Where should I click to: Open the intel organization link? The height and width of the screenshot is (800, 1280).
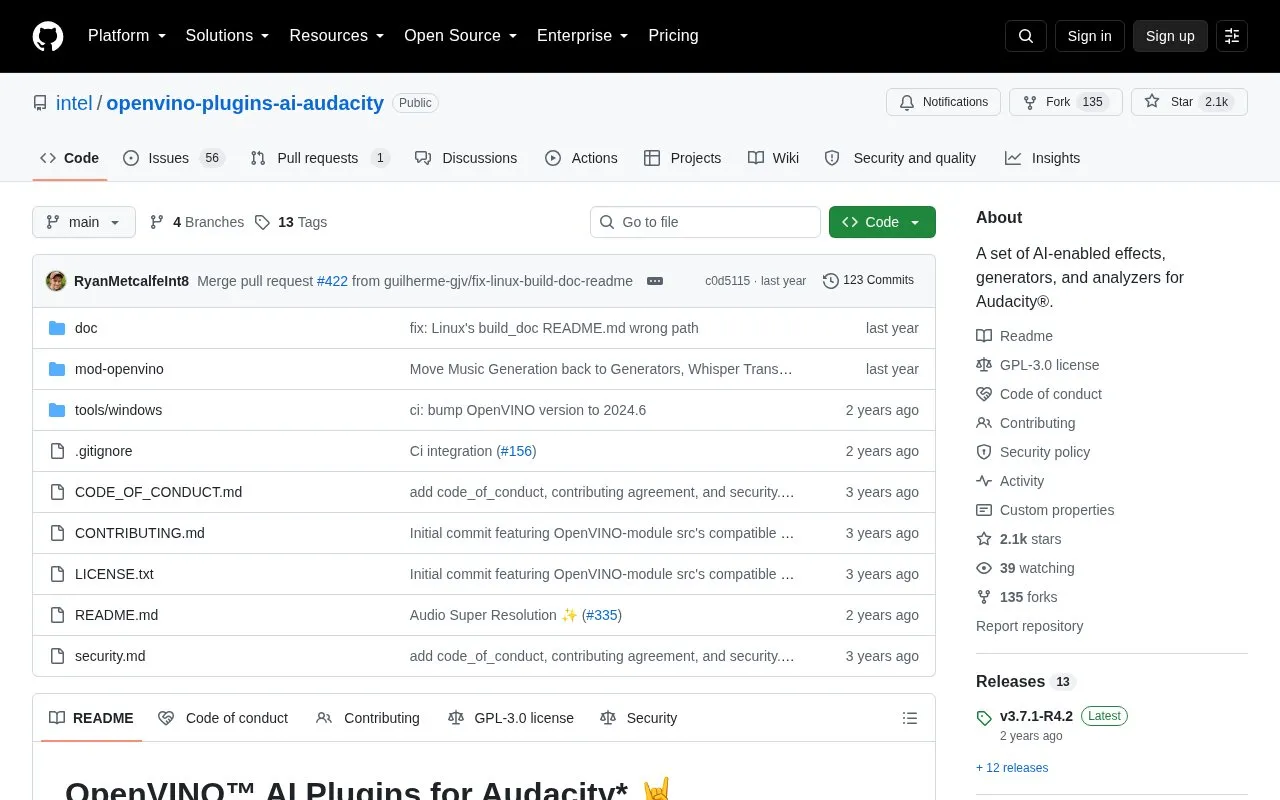click(x=74, y=103)
